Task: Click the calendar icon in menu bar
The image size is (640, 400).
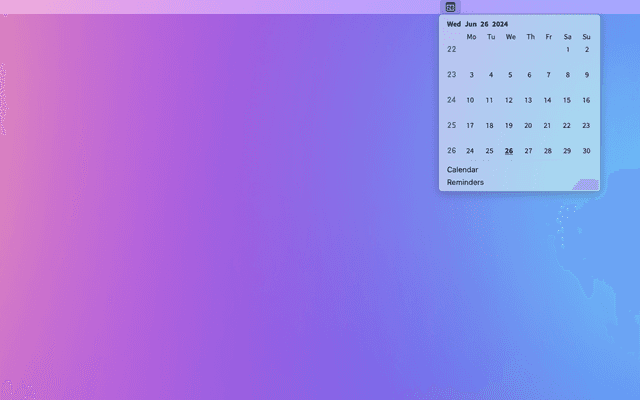Action: [x=450, y=7]
